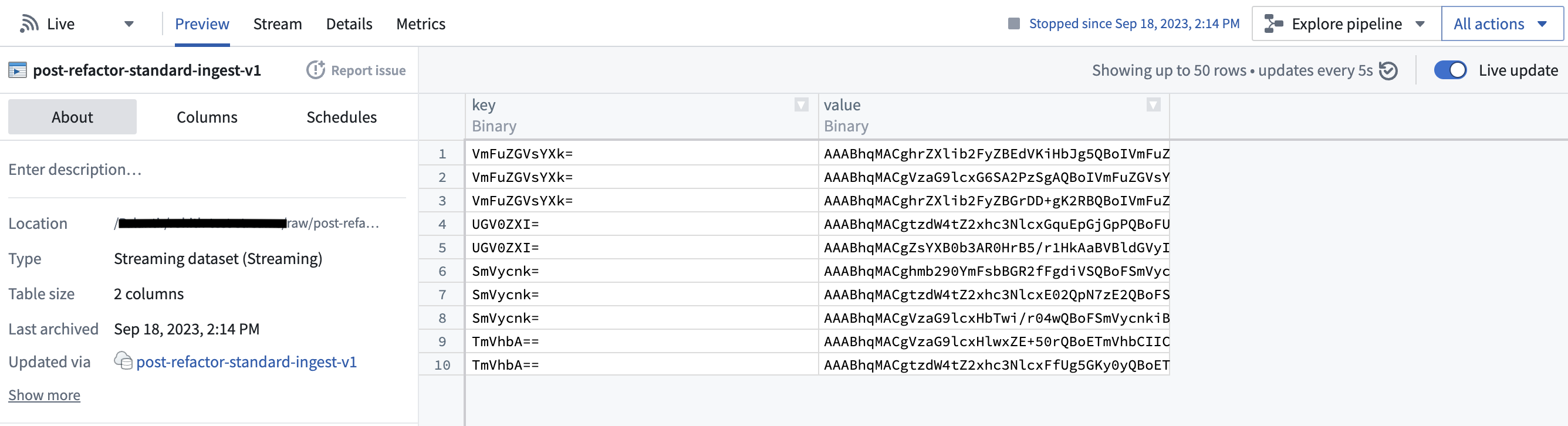This screenshot has height=426, width=1568.
Task: Click the dataset icon beside post-refactor-standard-ingest-v1 title
Action: pyautogui.click(x=17, y=70)
